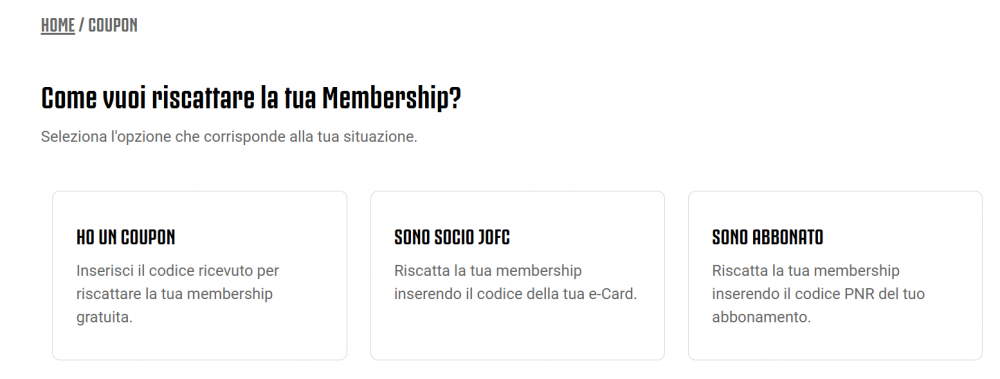Click the 'Come vuoi riscattare la tua Membership?' heading
The image size is (1000, 379).
[251, 99]
